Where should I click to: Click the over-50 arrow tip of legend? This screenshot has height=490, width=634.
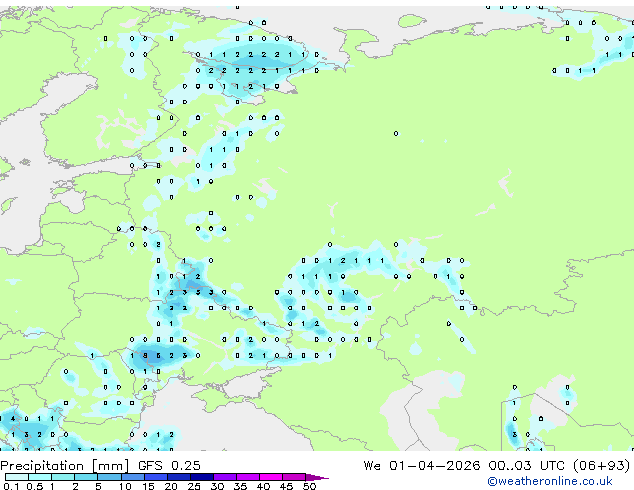click(317, 477)
